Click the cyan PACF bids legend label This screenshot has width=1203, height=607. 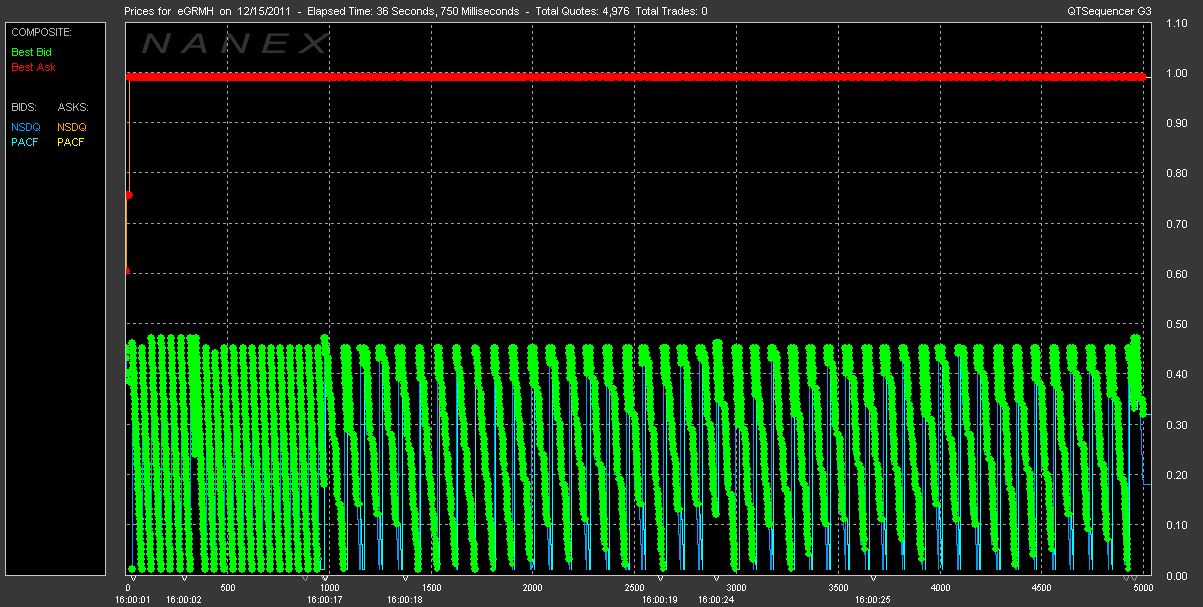(x=25, y=142)
